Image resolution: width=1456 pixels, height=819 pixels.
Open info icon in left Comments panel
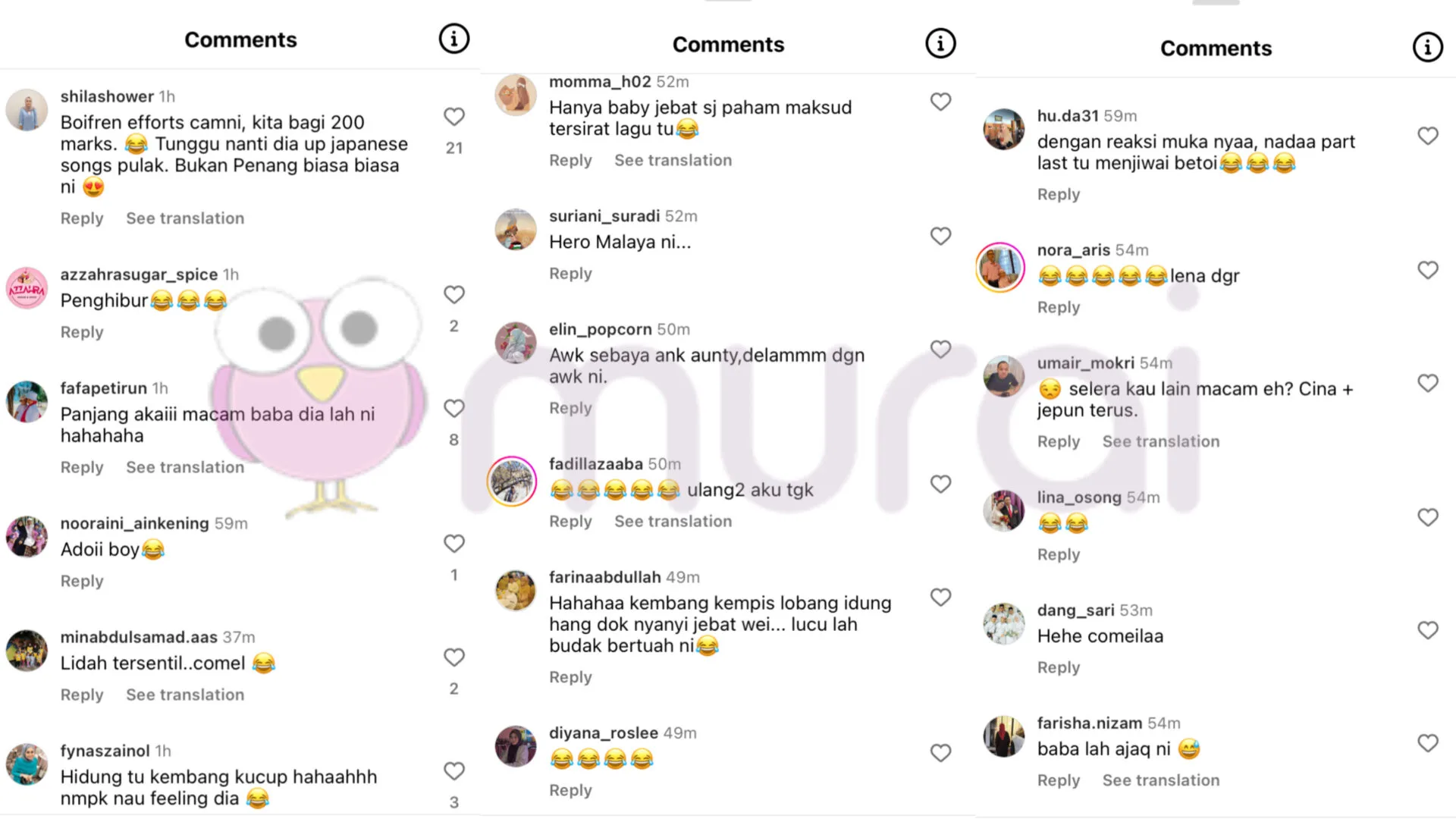[x=454, y=39]
